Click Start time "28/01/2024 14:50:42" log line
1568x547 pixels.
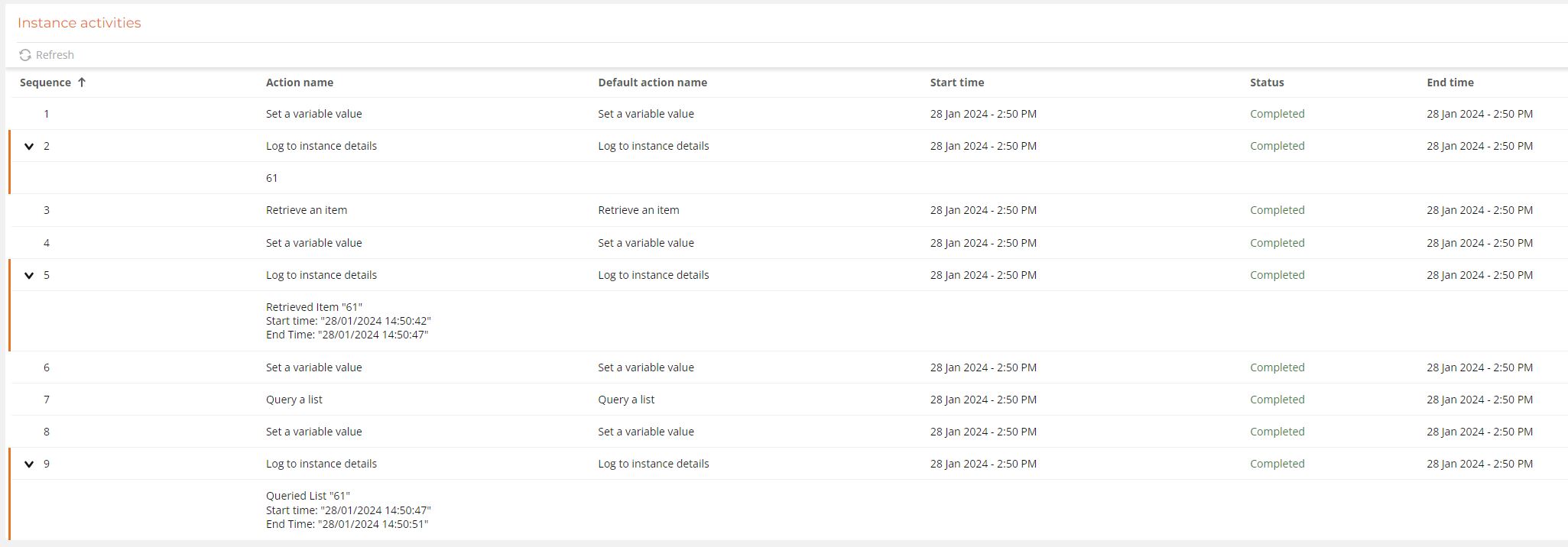pos(349,321)
